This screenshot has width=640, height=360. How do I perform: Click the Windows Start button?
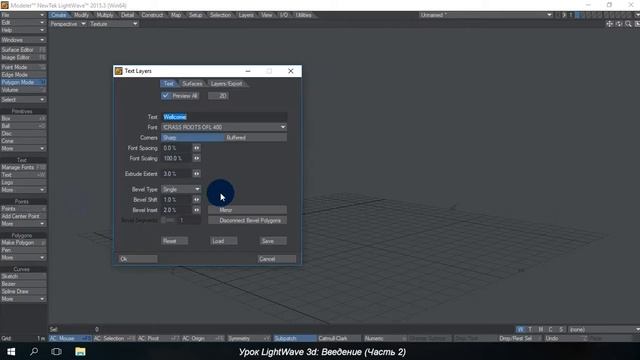click(11, 351)
